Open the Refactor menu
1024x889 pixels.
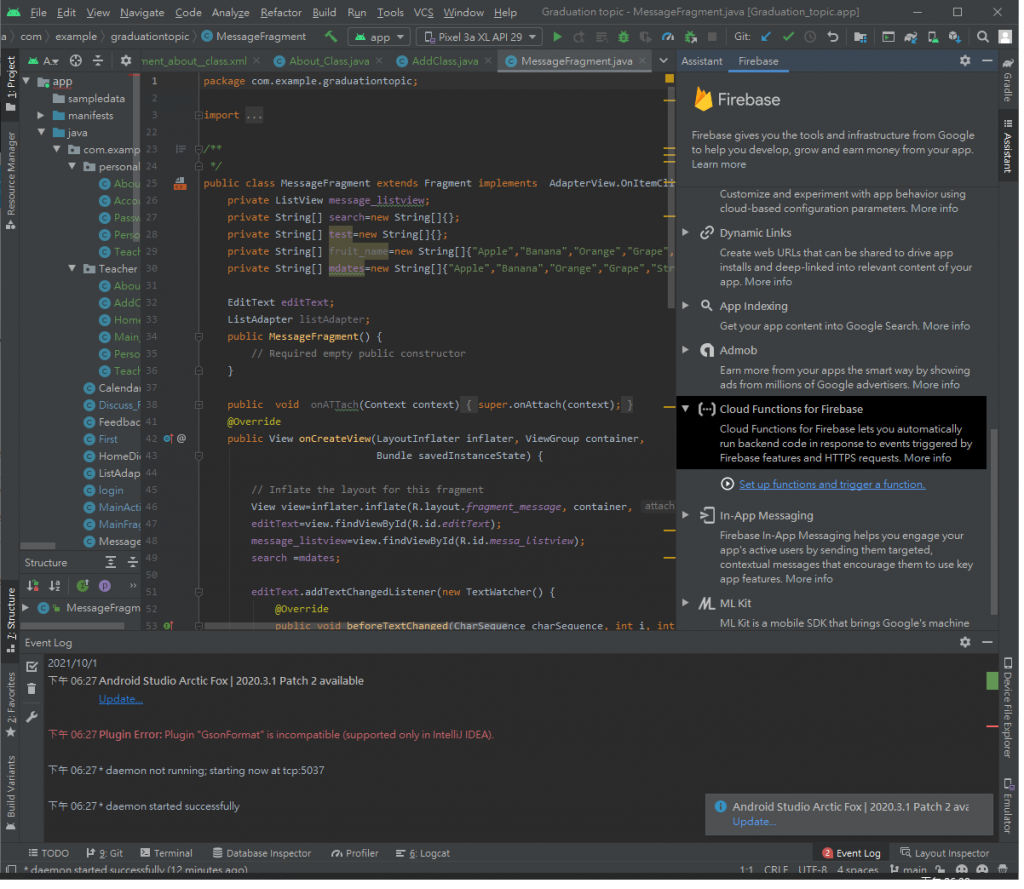[x=280, y=13]
